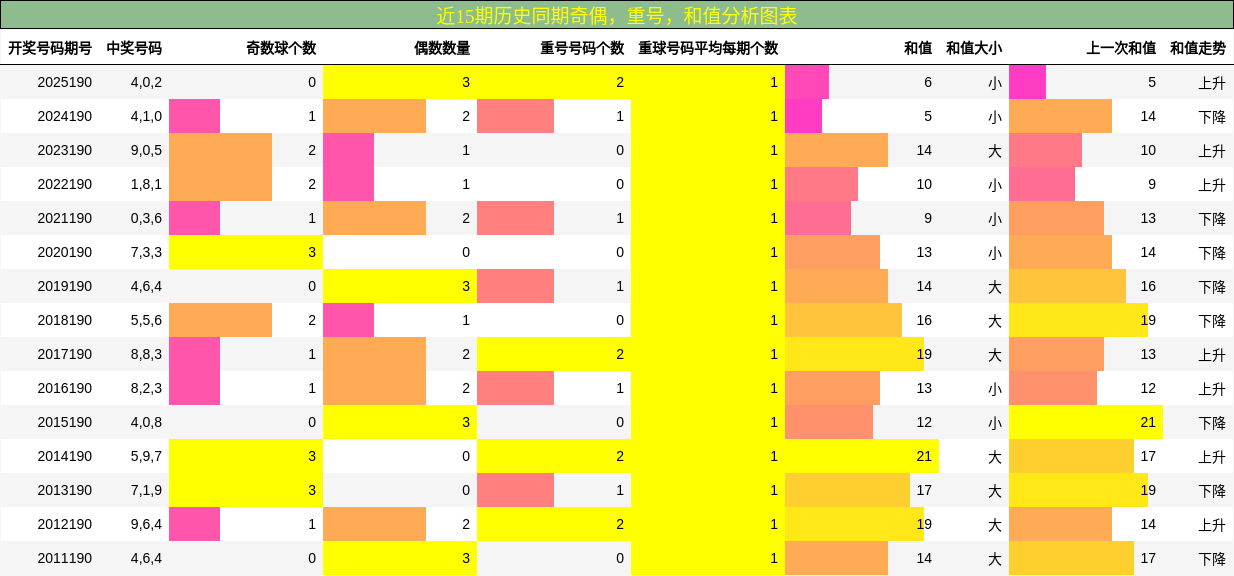Select period cell 2016190

tap(64, 388)
